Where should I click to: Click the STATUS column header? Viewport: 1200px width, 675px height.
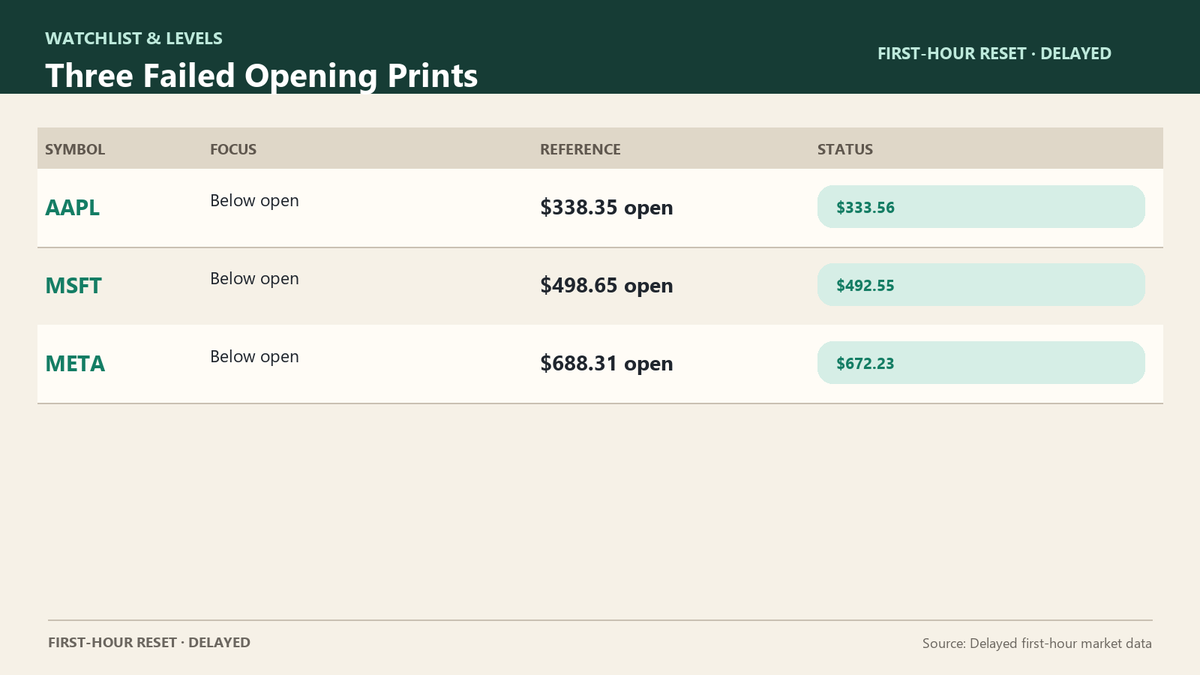pos(845,149)
